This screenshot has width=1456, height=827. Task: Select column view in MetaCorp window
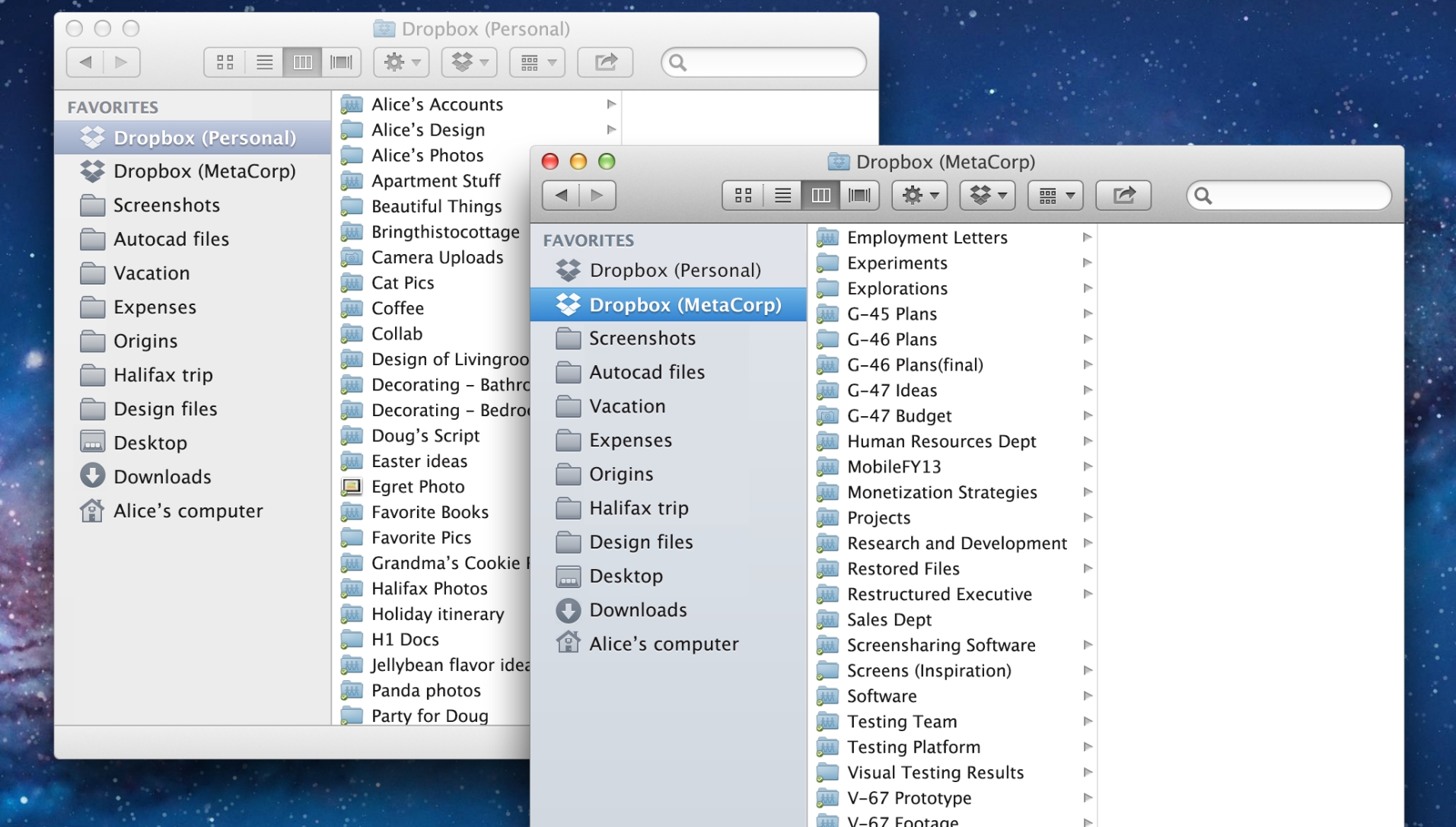(820, 196)
